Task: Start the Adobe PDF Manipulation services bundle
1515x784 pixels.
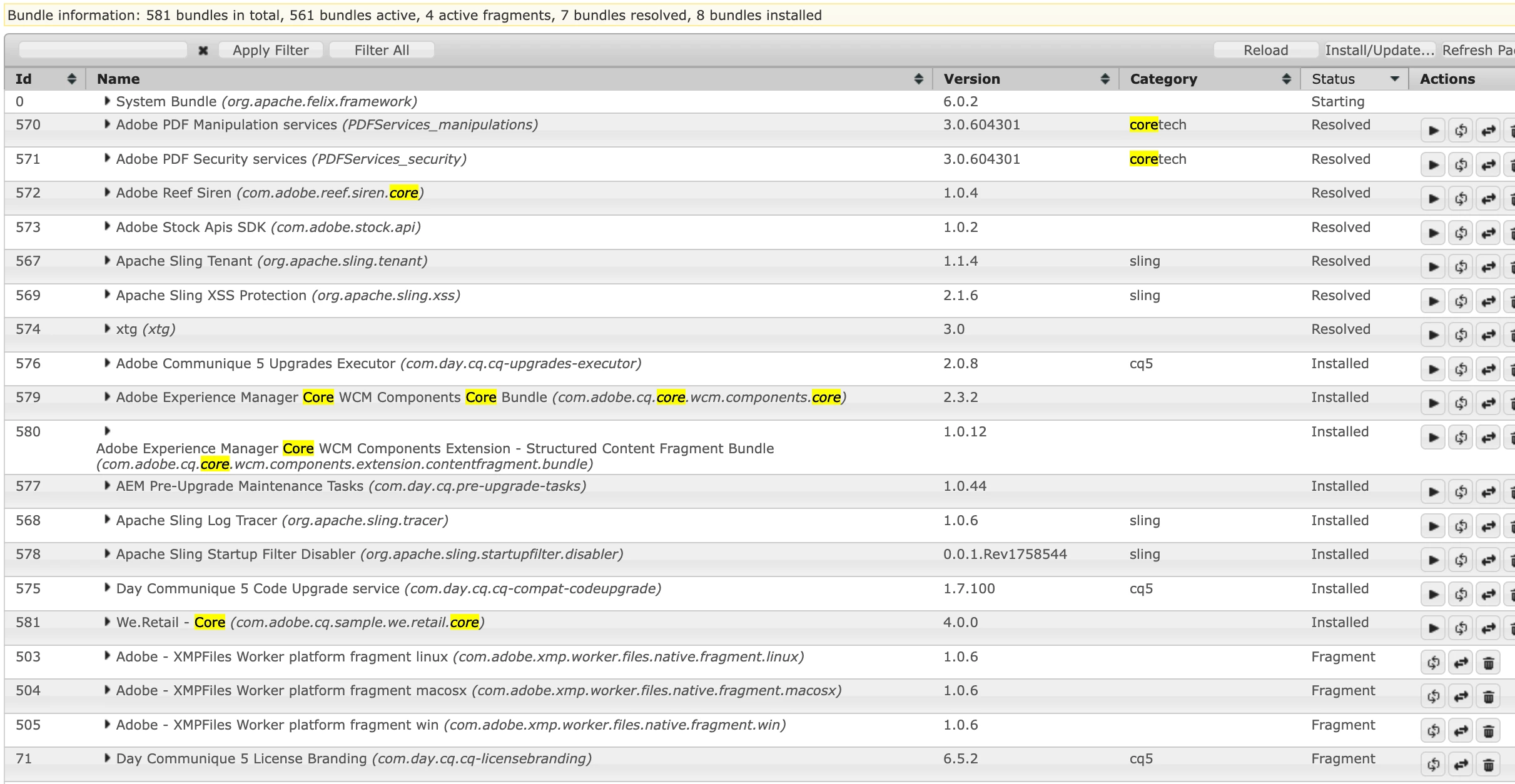Action: click(x=1433, y=131)
